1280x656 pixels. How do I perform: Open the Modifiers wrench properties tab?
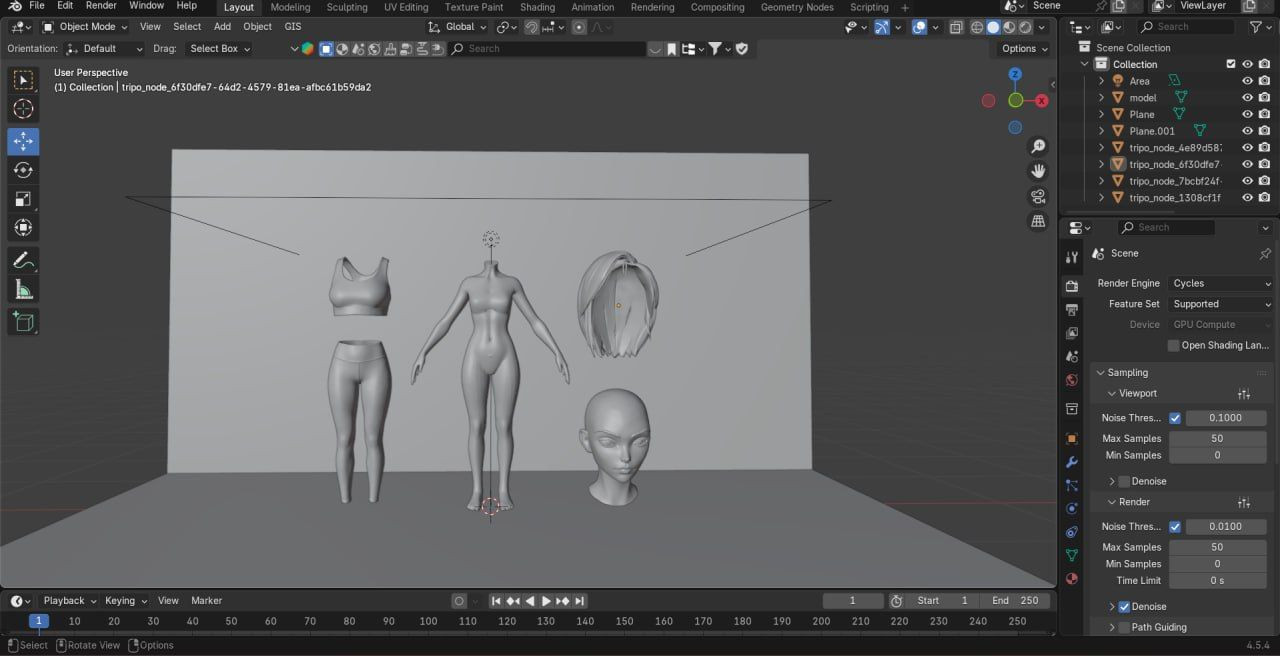pyautogui.click(x=1072, y=462)
